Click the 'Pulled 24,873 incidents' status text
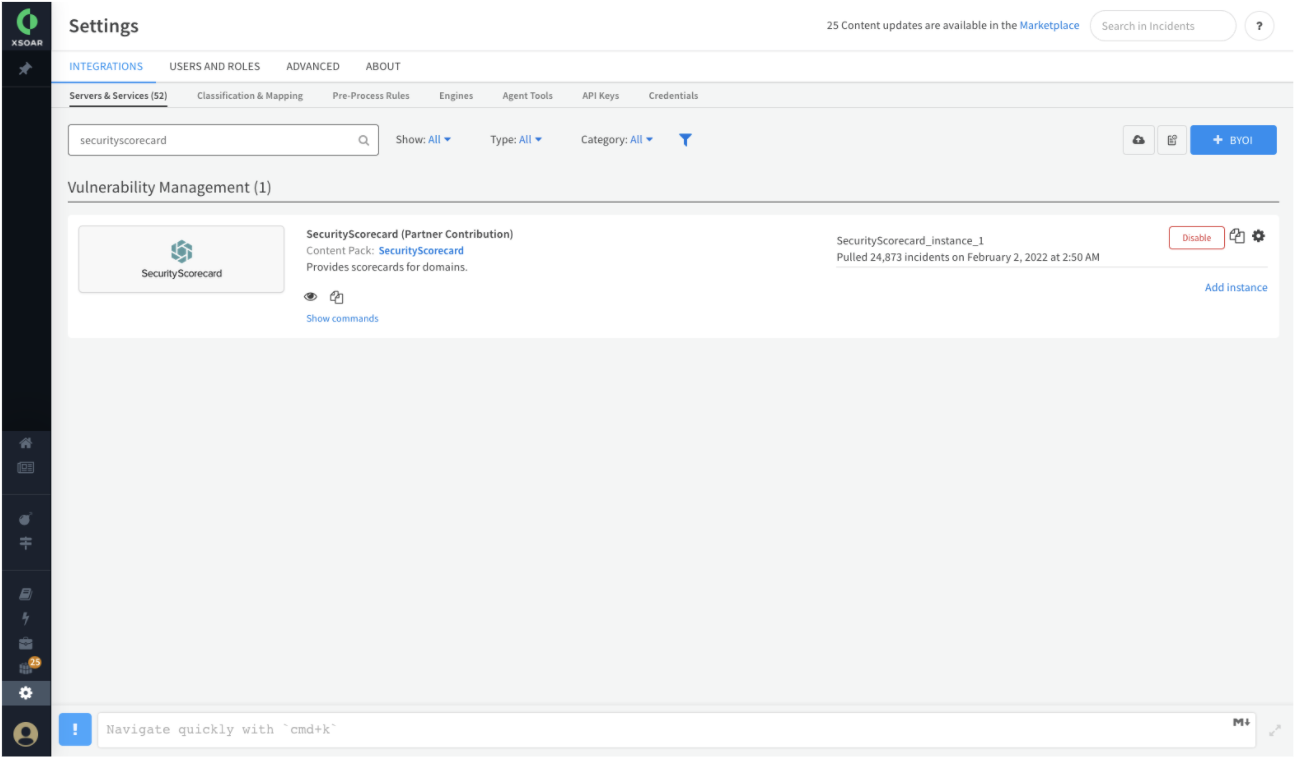Viewport: 1296px width, 758px height. [968, 258]
